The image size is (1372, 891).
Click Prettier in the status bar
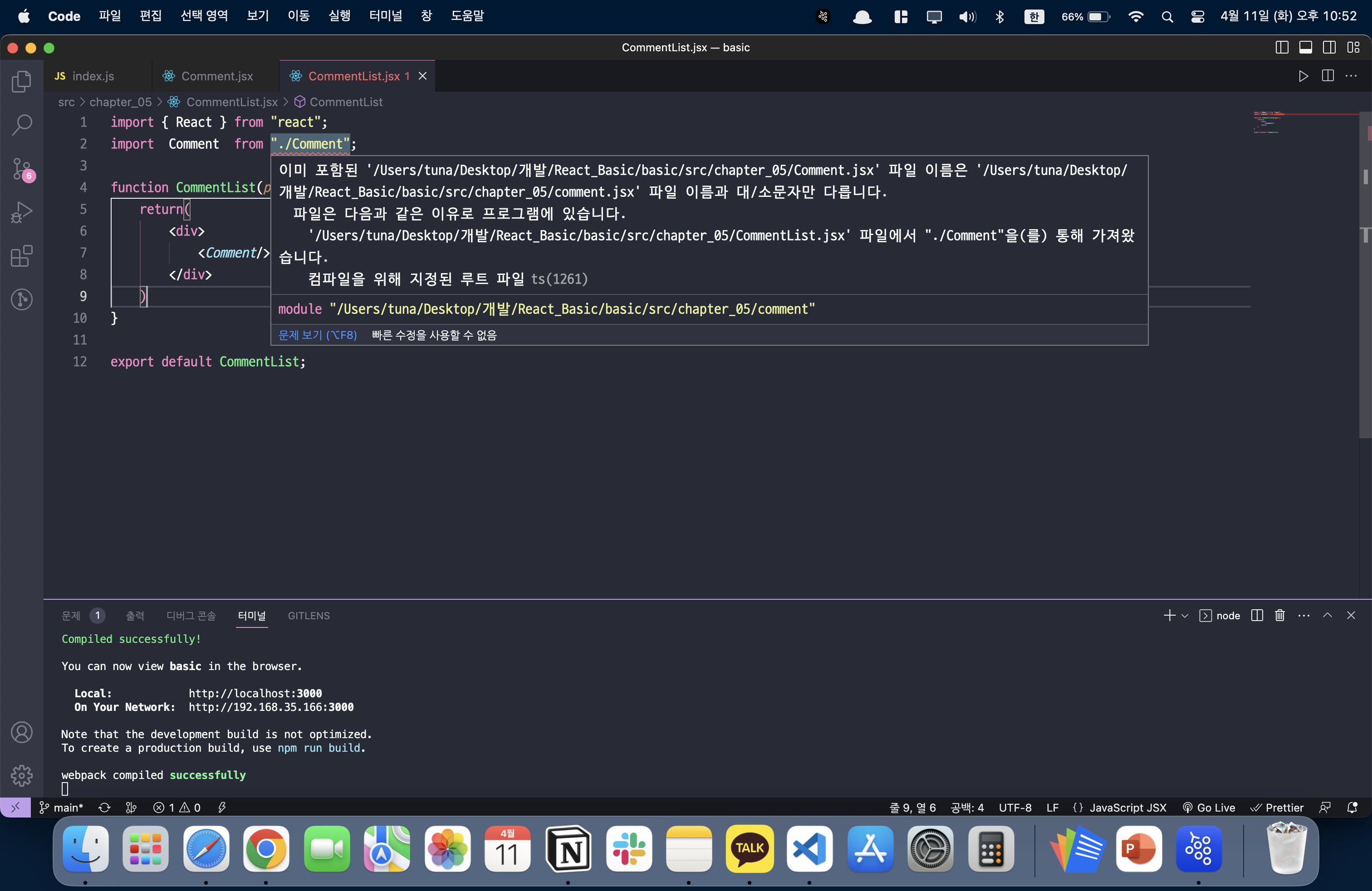(x=1276, y=808)
